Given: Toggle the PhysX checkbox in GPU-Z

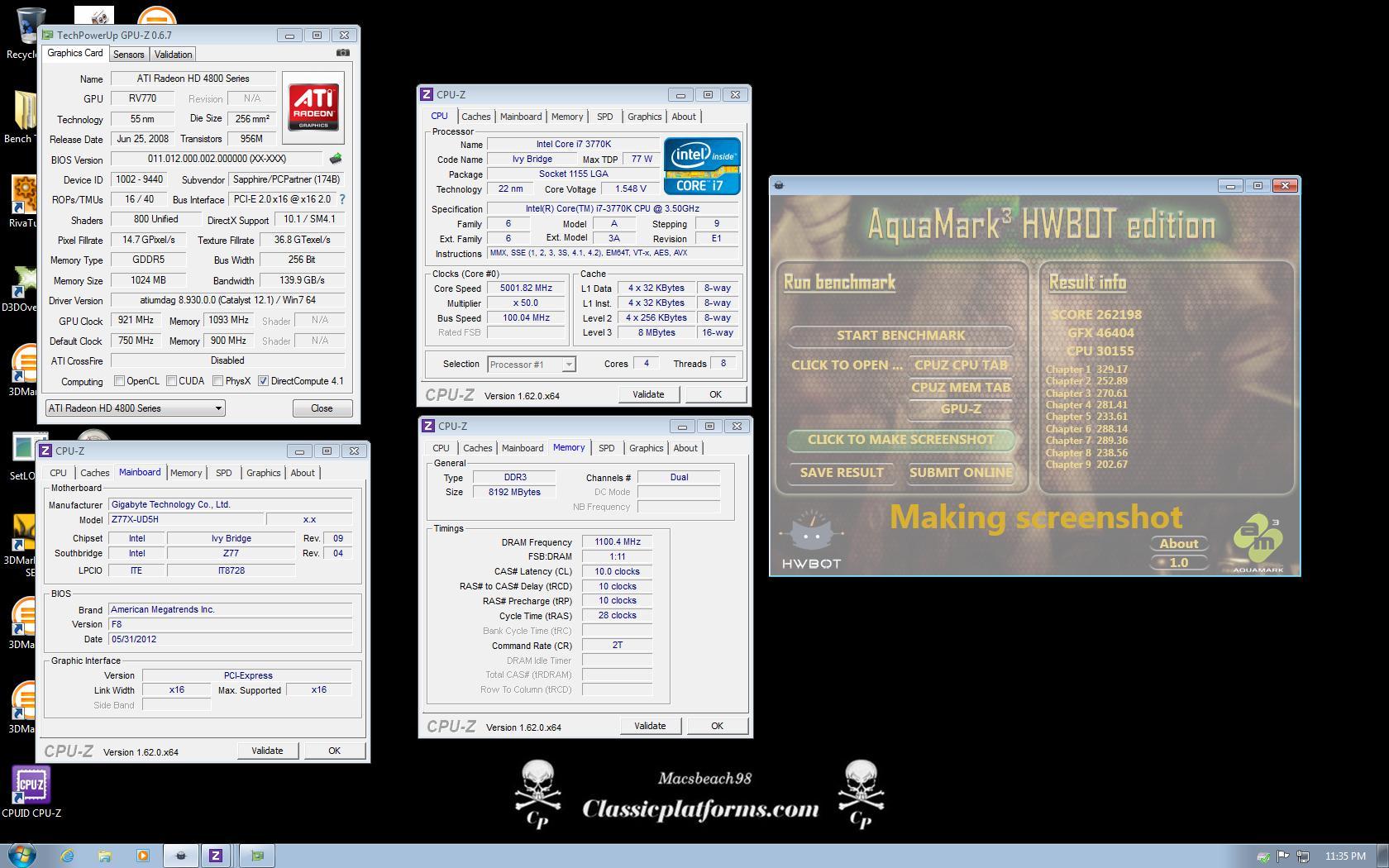Looking at the screenshot, I should [x=217, y=381].
